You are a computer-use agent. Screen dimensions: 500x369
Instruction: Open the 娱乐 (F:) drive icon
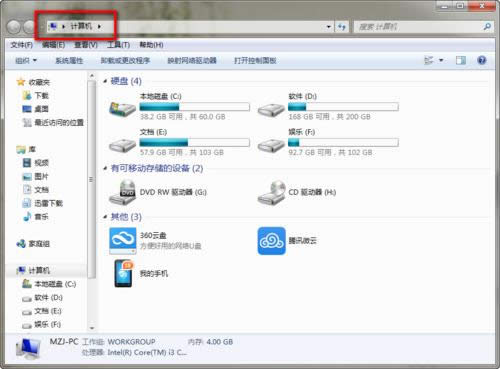[271, 144]
